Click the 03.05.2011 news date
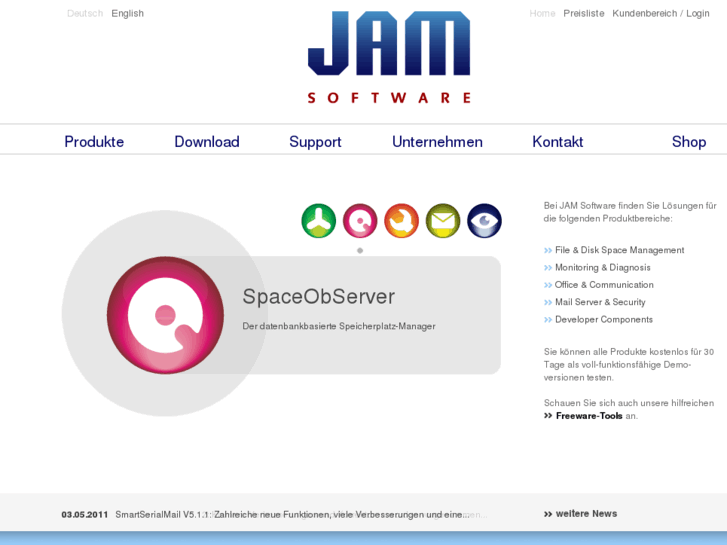 click(84, 515)
